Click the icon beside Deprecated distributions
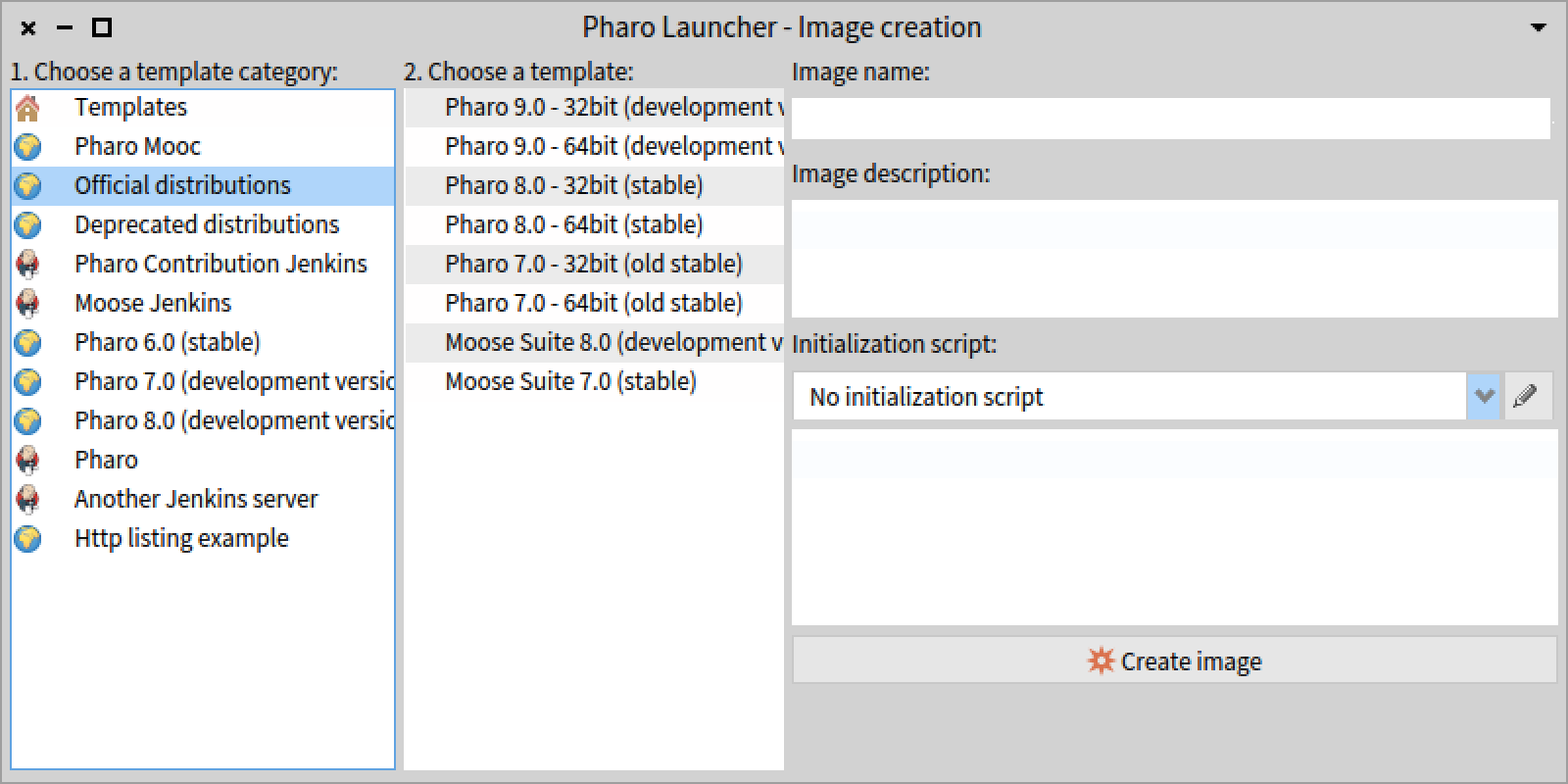The image size is (1568, 784). [28, 224]
